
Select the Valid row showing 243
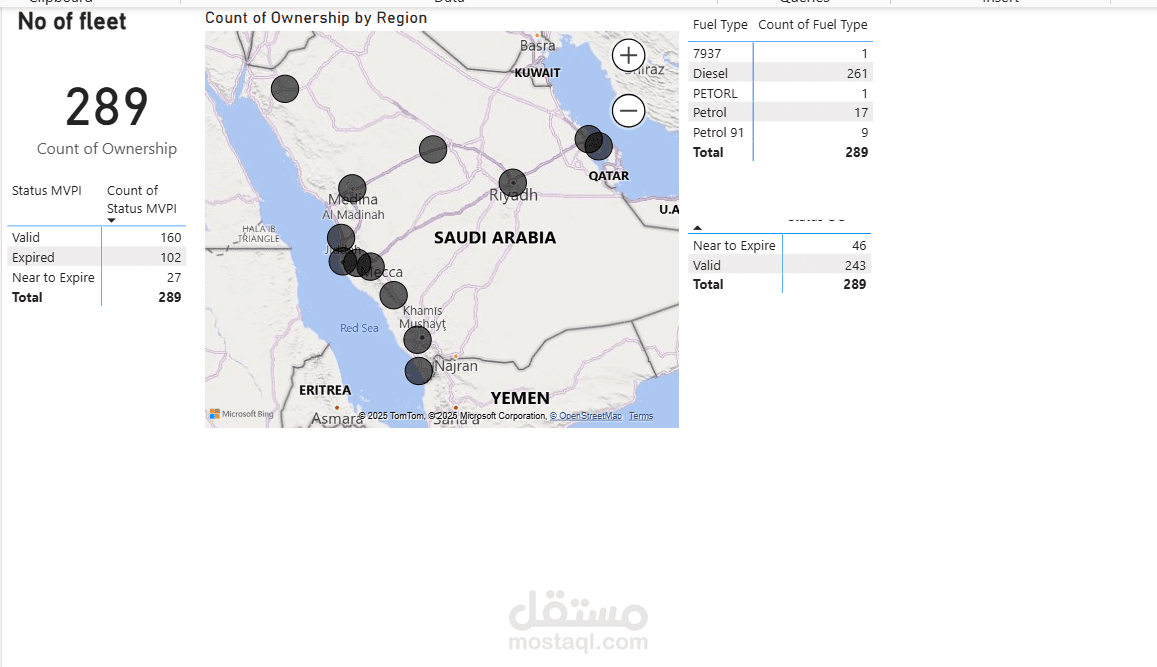coord(779,265)
